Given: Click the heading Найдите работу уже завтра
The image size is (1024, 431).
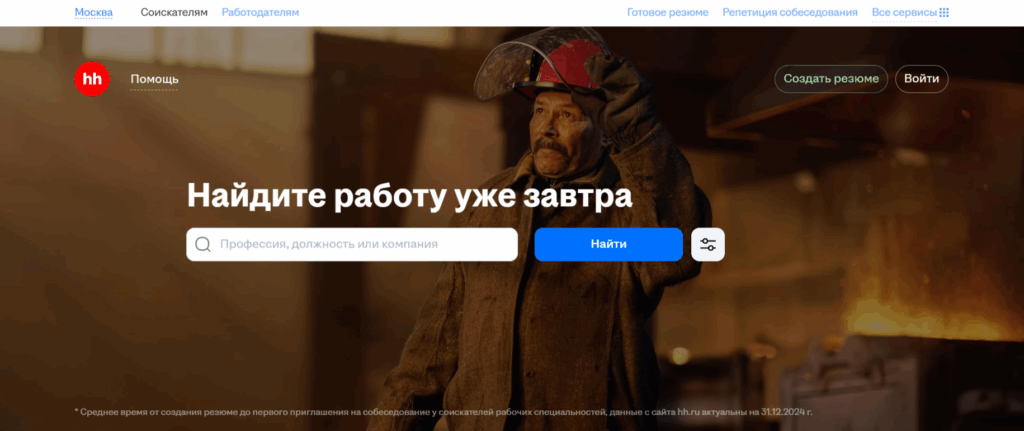Looking at the screenshot, I should 409,196.
